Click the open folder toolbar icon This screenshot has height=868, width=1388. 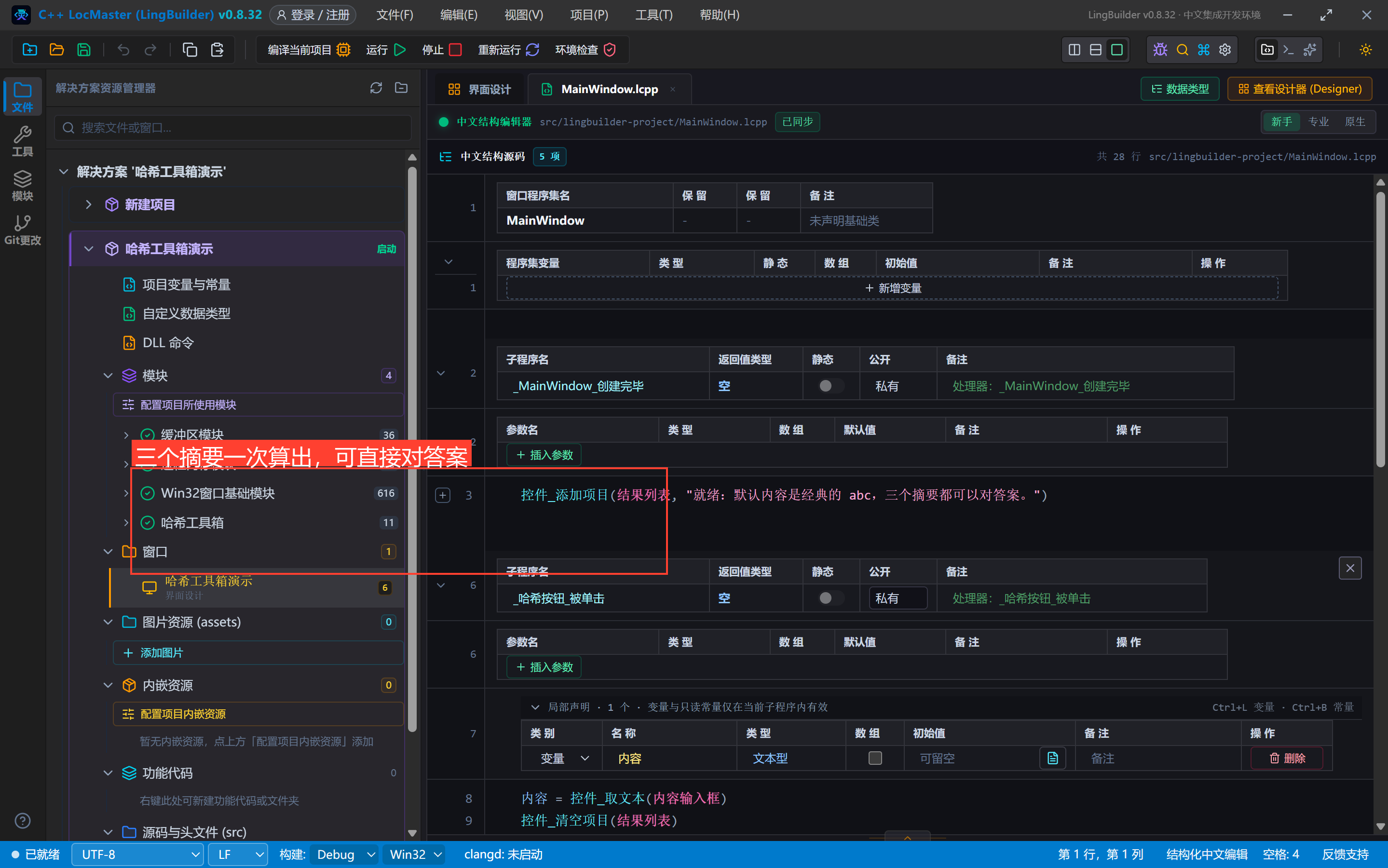tap(57, 50)
